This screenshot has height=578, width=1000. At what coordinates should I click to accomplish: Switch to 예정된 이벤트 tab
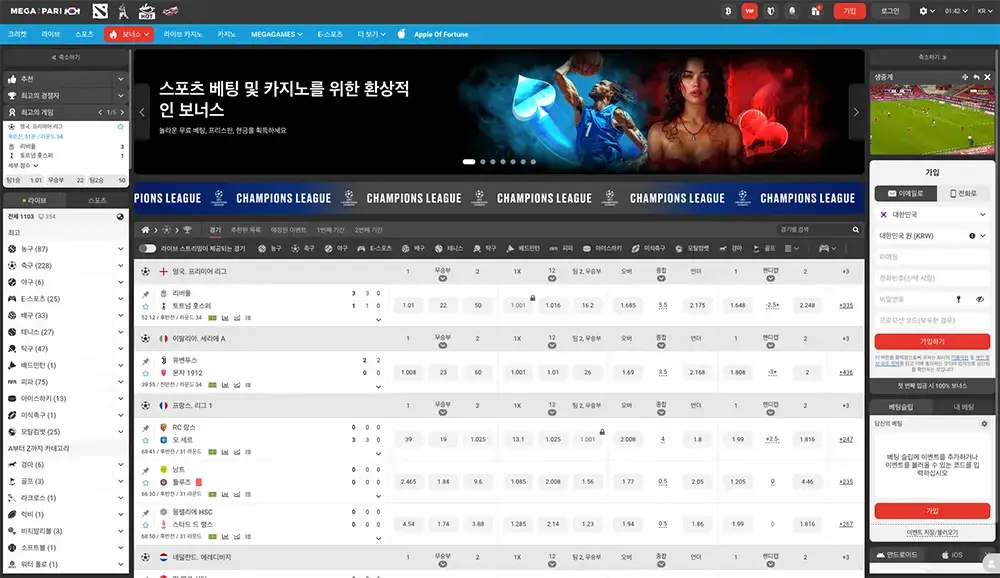(x=288, y=230)
